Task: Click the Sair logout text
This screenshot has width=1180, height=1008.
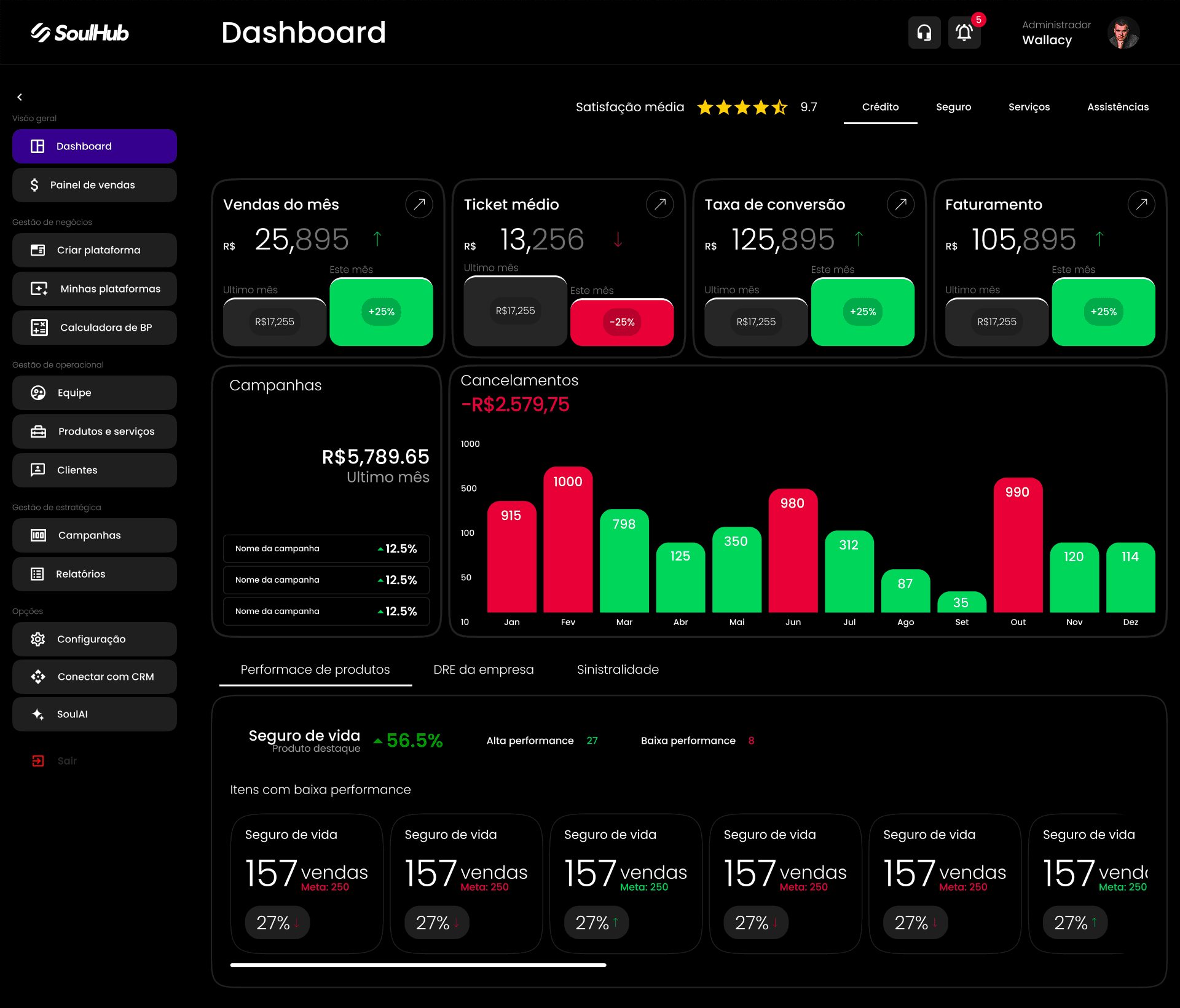Action: point(67,761)
